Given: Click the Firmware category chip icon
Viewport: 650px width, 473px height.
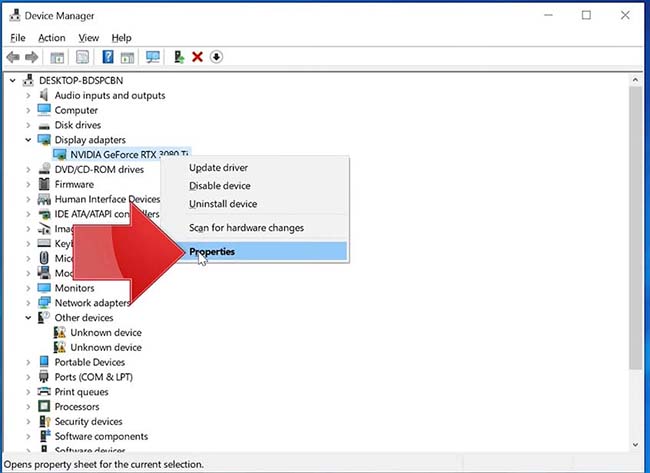Looking at the screenshot, I should point(44,184).
